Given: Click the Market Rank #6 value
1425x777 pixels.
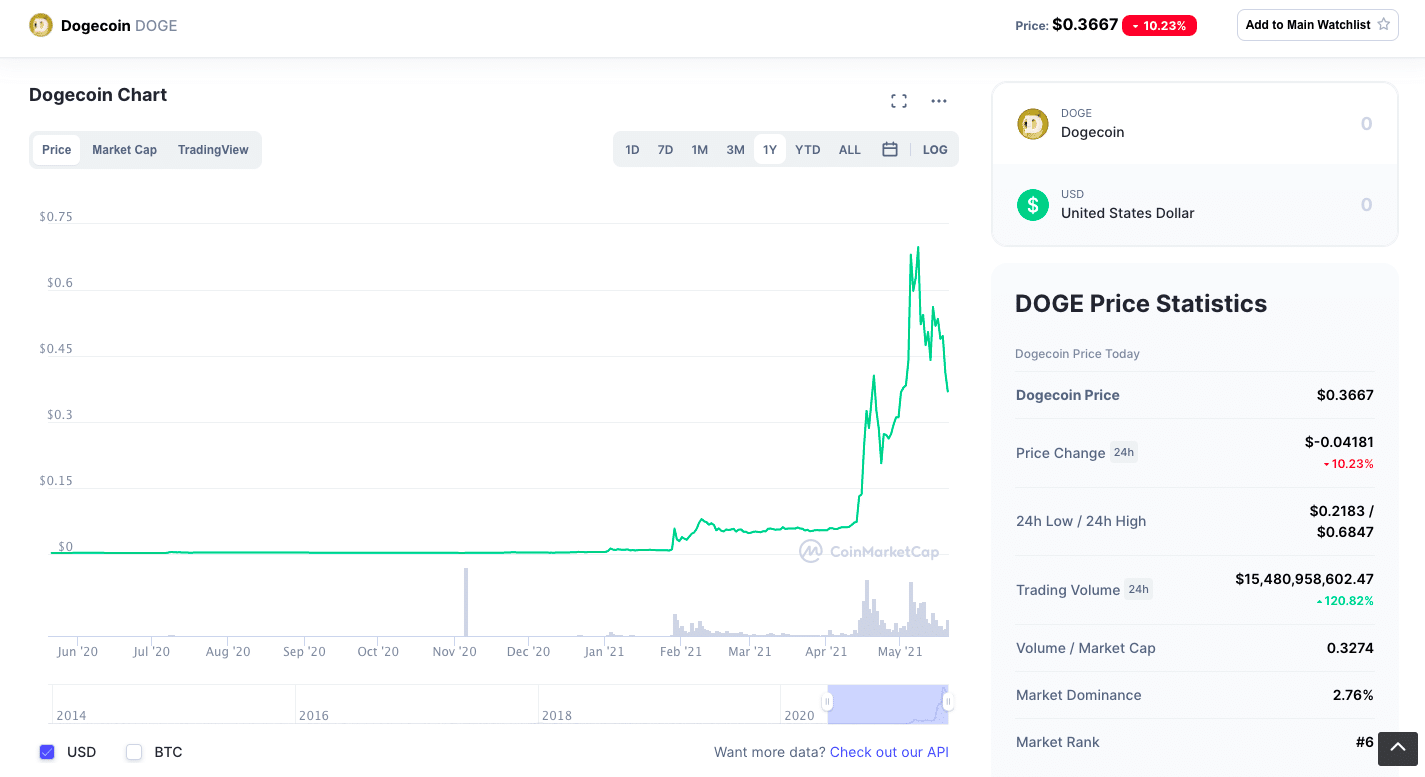Looking at the screenshot, I should pos(1365,742).
